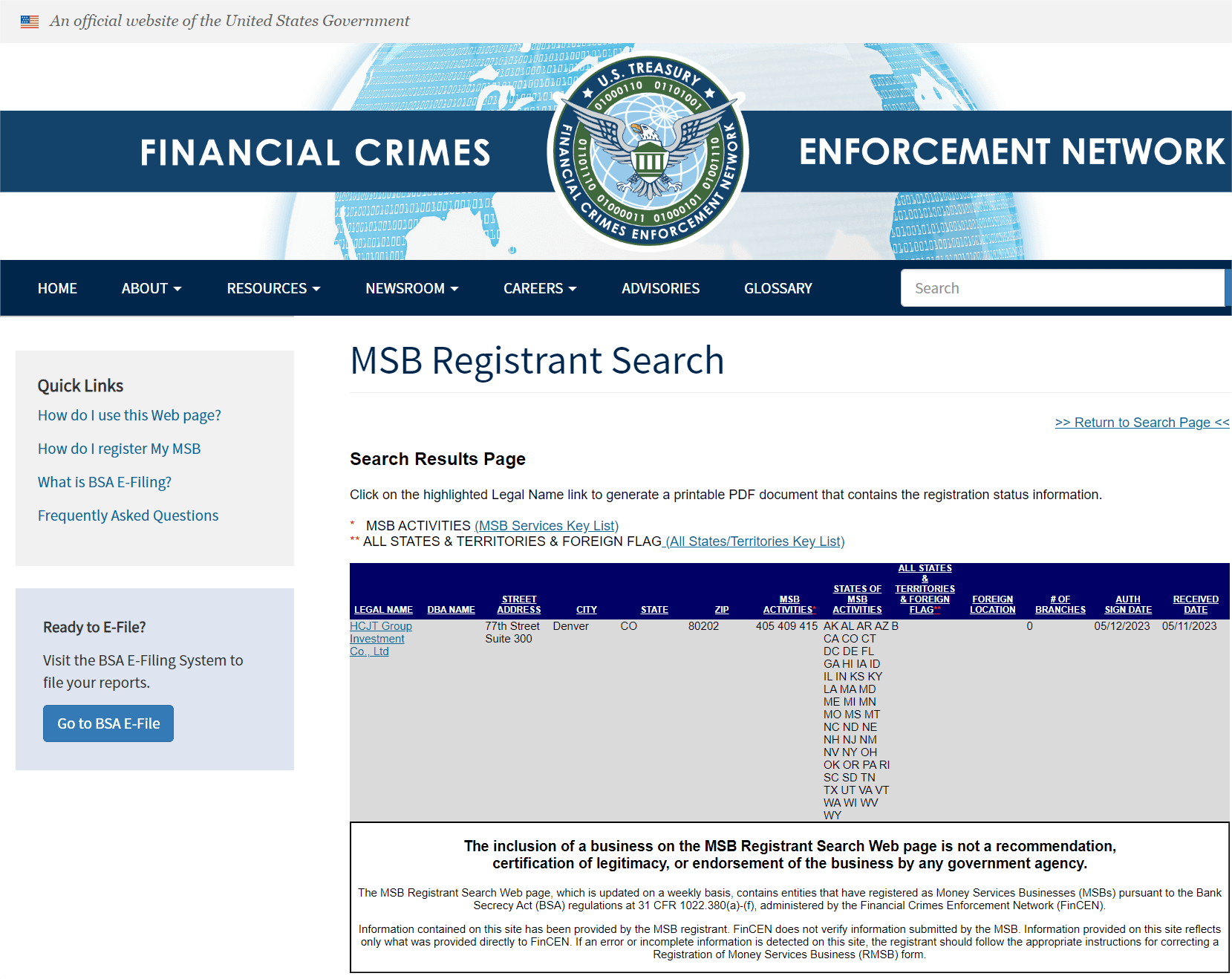Sort by STREET ADDRESS column header

click(x=519, y=605)
